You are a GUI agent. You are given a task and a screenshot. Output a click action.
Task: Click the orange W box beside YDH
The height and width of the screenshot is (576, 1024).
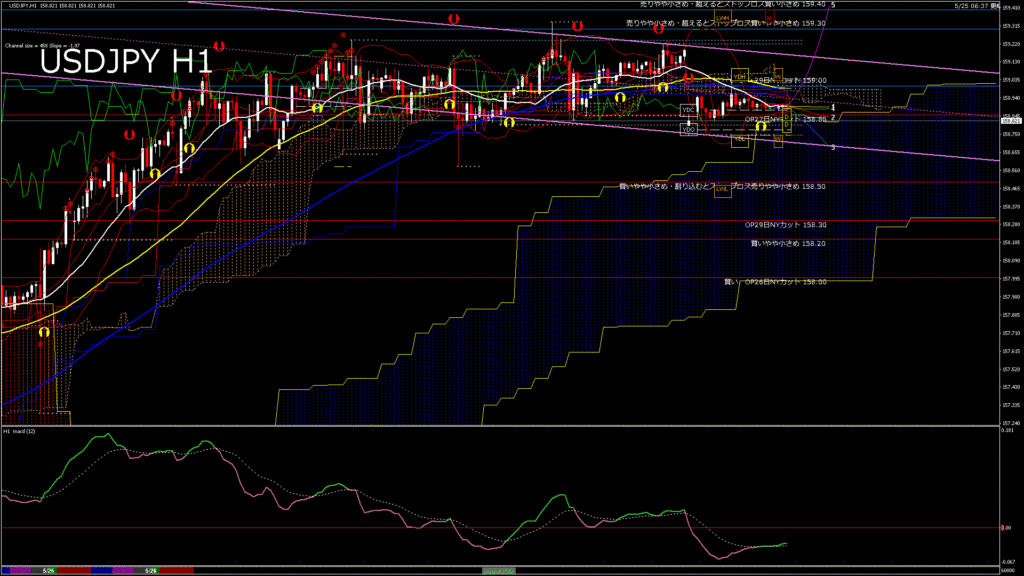pyautogui.click(x=778, y=76)
